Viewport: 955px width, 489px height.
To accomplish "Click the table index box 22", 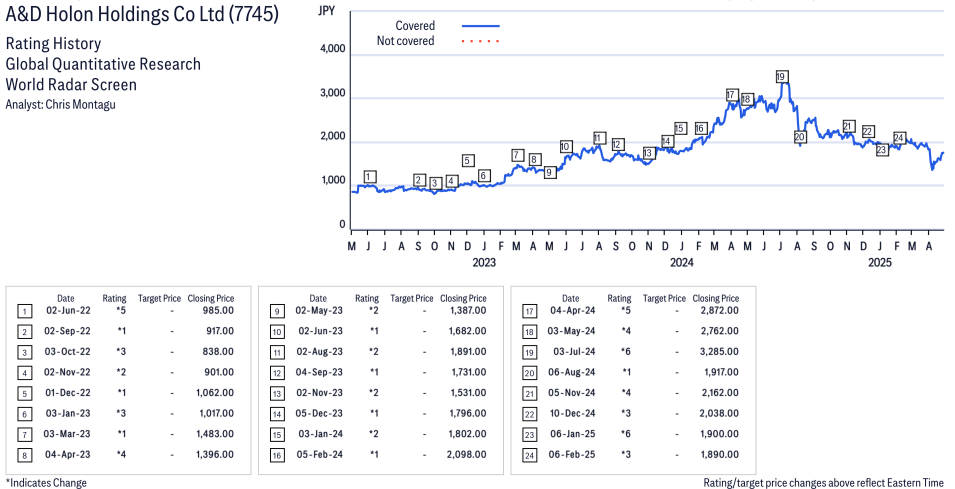I will (530, 414).
